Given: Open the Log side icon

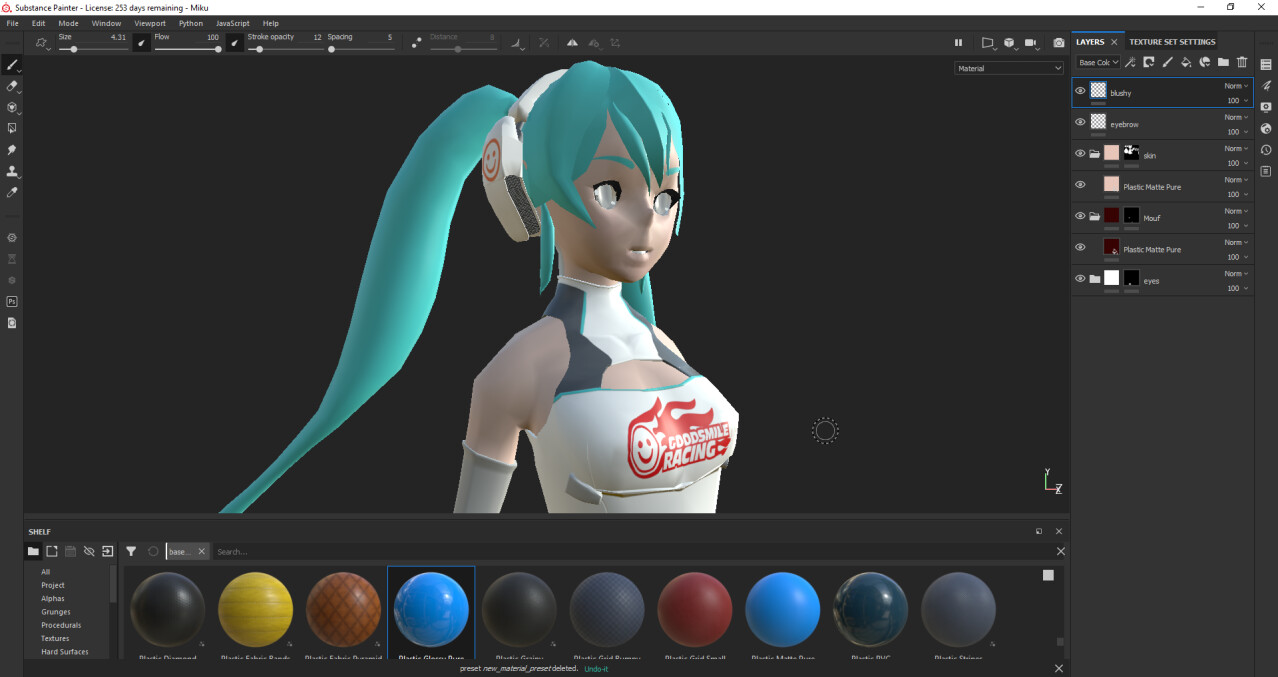Looking at the screenshot, I should point(1266,171).
